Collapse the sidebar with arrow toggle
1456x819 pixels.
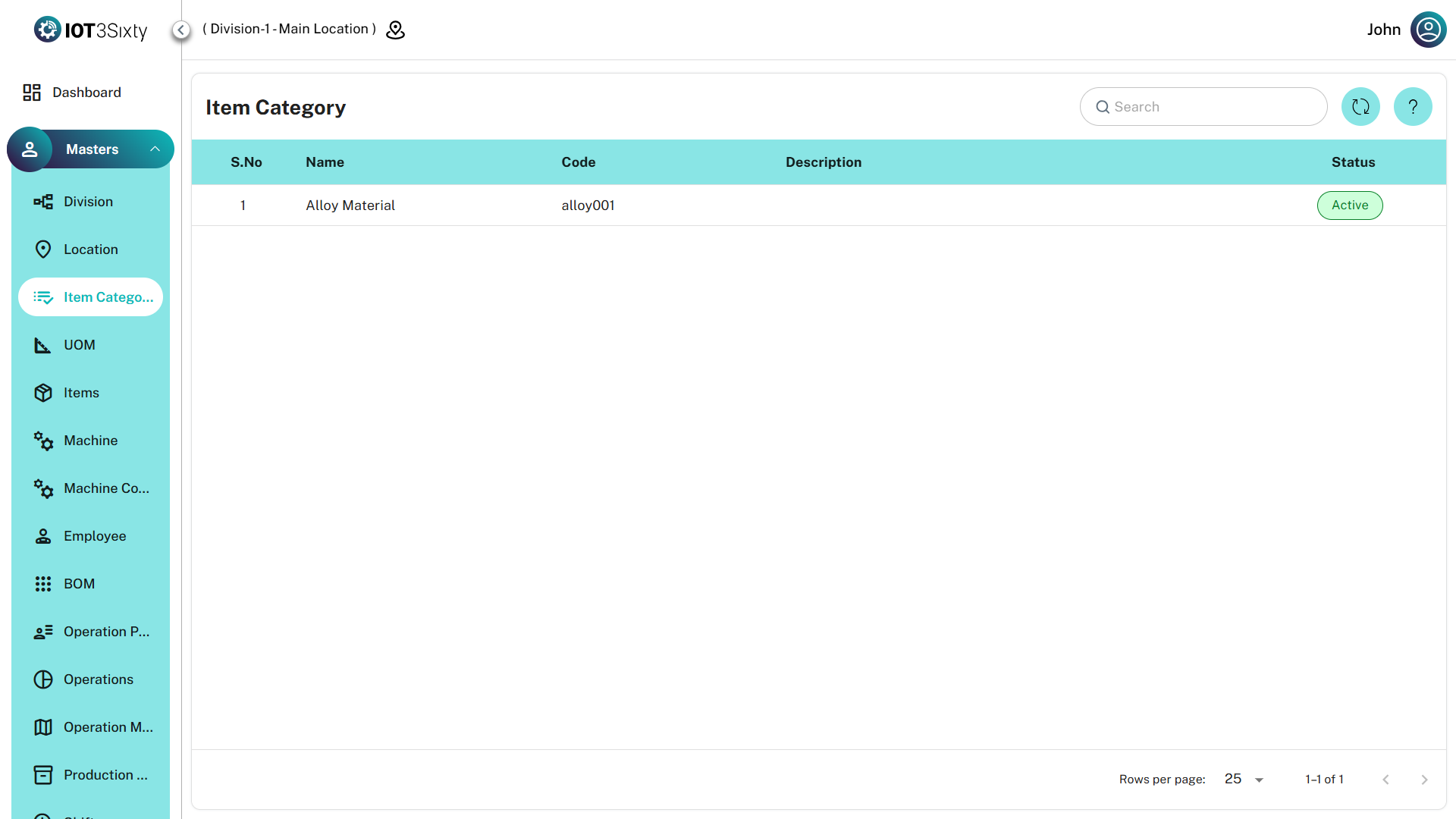180,30
